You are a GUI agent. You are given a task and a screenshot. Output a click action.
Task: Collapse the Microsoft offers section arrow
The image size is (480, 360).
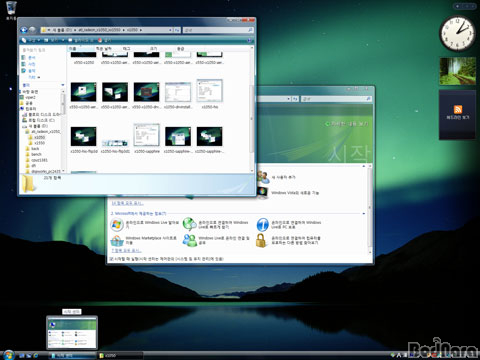point(364,214)
